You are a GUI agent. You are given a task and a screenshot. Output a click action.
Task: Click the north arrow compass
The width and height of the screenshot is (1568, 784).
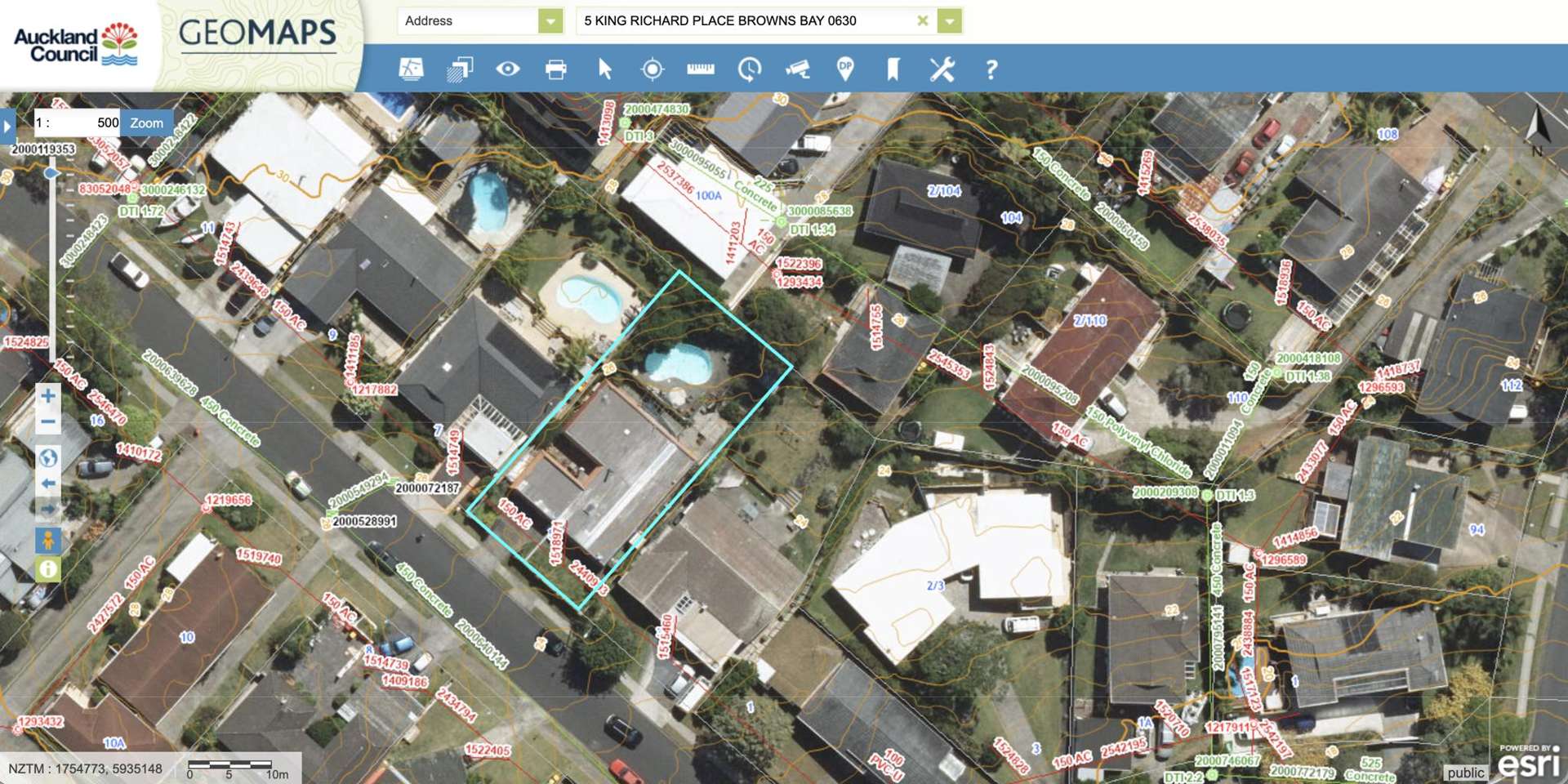coord(1538,131)
